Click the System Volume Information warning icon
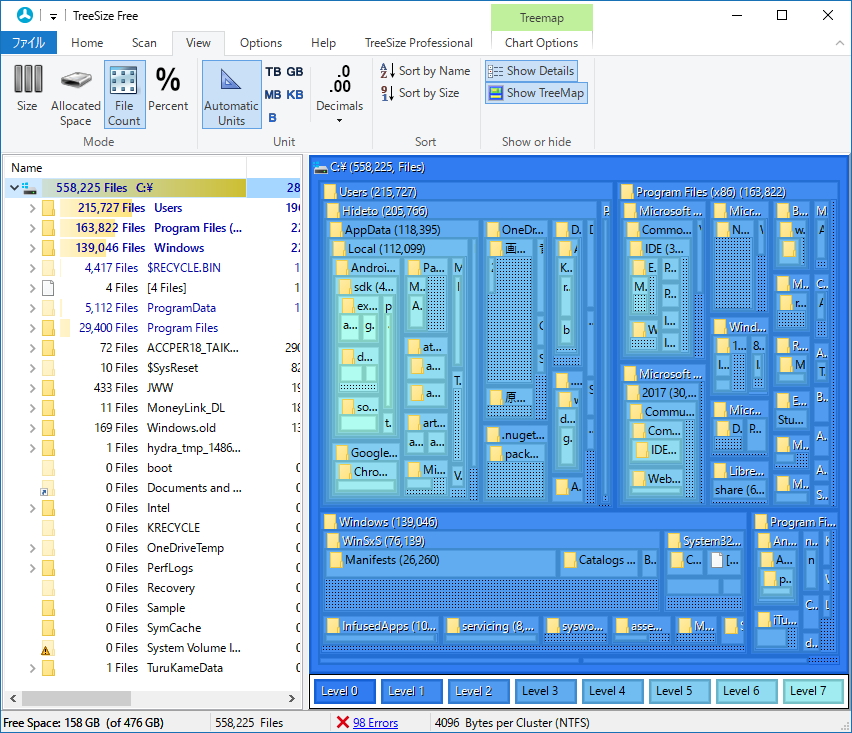 [46, 649]
